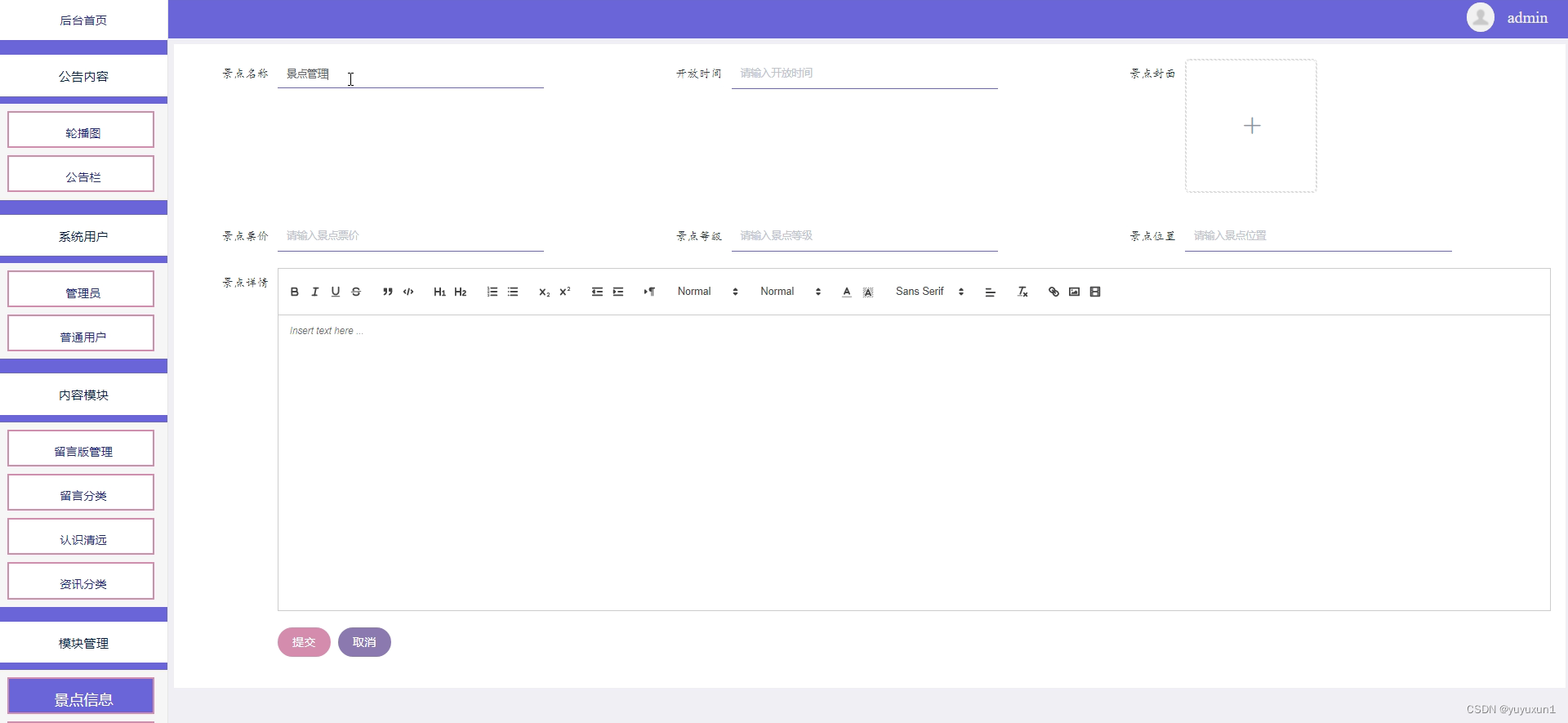Expand the 系统用户 sidebar section

(x=83, y=236)
